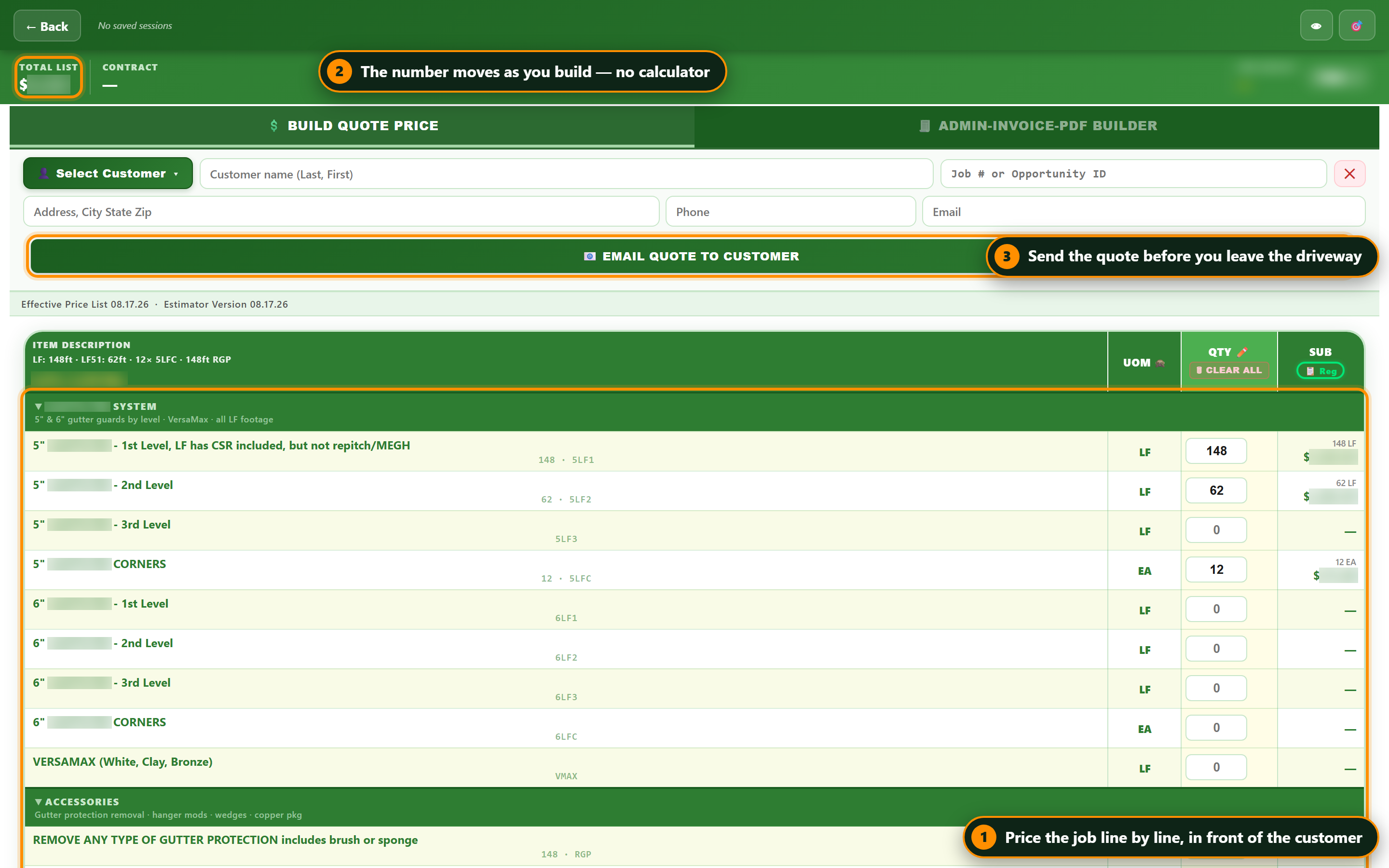Go back using the Back button
Screen dimensions: 1389x868
pos(47,26)
